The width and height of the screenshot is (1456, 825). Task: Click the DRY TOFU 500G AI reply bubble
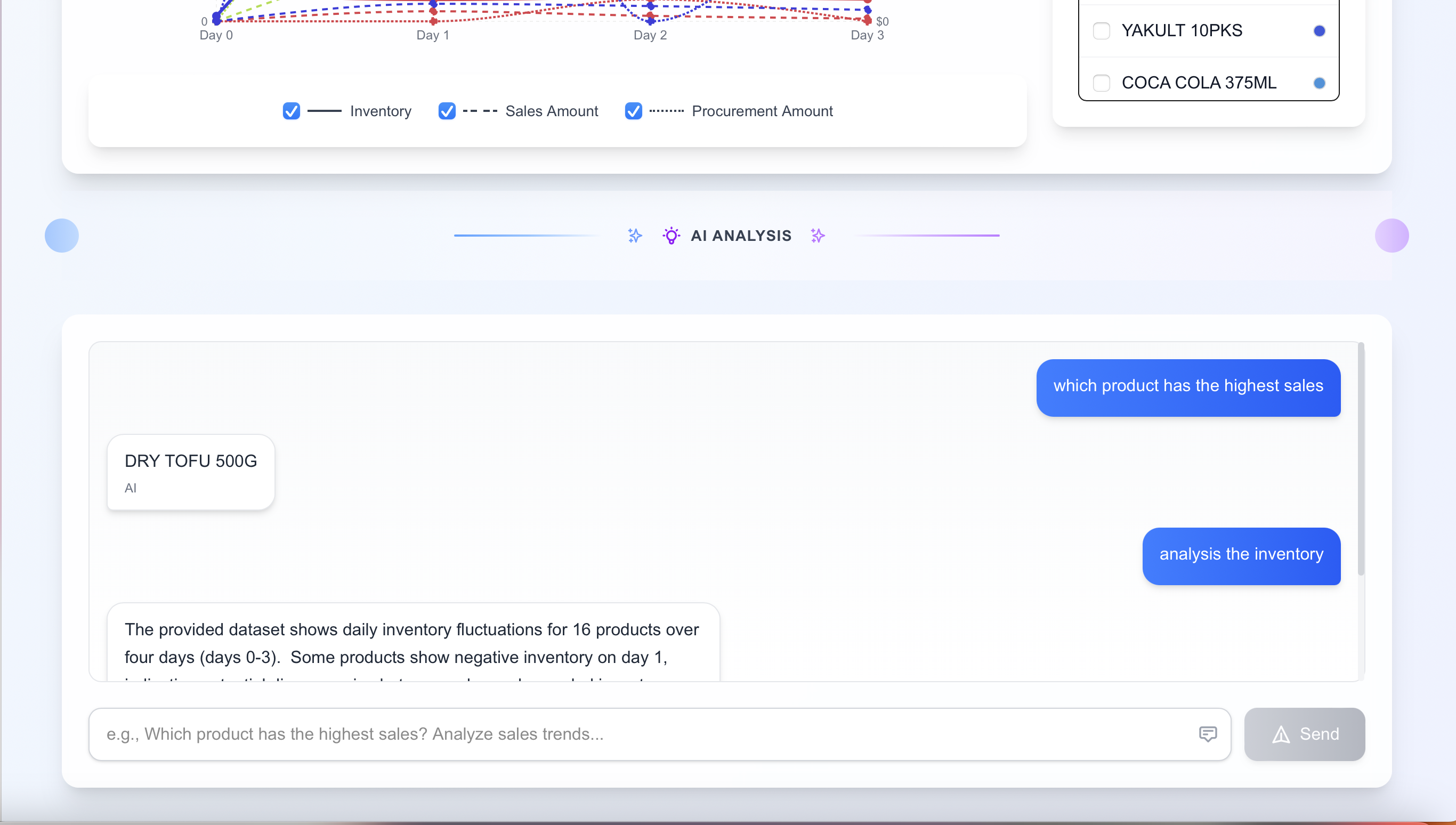[x=191, y=472]
